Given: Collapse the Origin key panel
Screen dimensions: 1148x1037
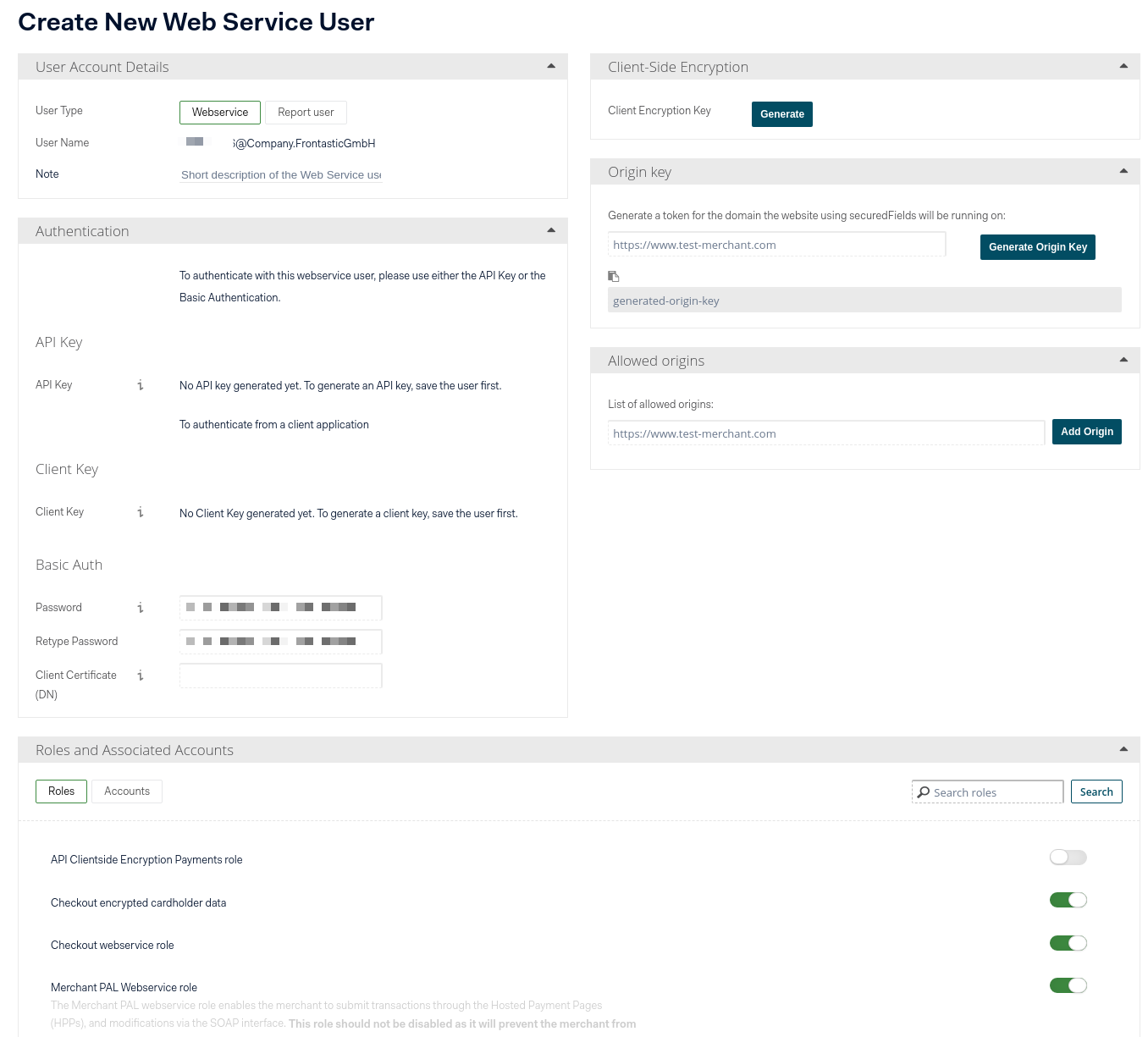Looking at the screenshot, I should pos(1123,171).
